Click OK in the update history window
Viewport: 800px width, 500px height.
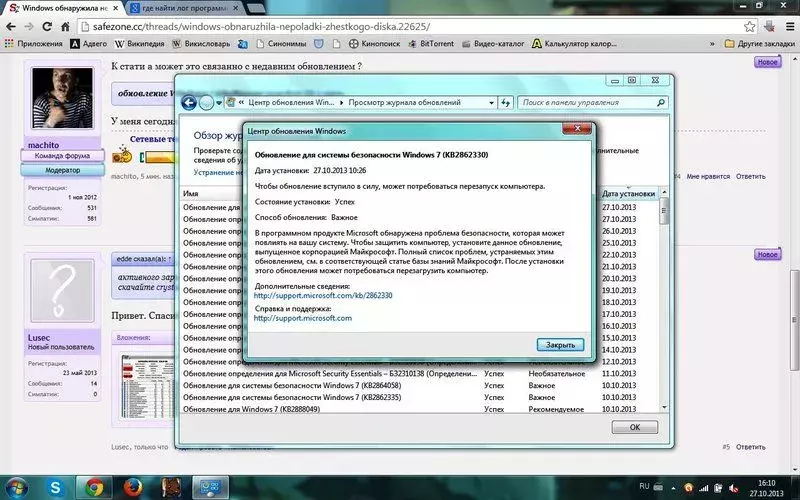click(x=635, y=427)
